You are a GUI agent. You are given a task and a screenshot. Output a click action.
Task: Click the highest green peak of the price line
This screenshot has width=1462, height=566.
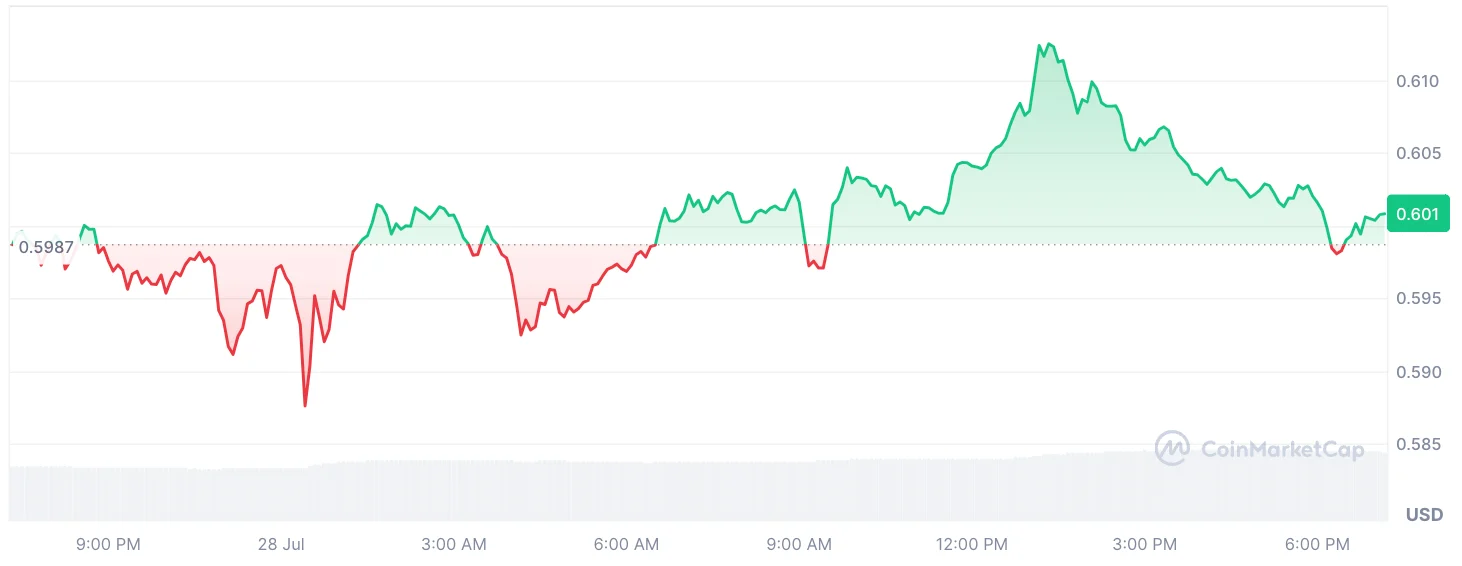coord(1048,44)
